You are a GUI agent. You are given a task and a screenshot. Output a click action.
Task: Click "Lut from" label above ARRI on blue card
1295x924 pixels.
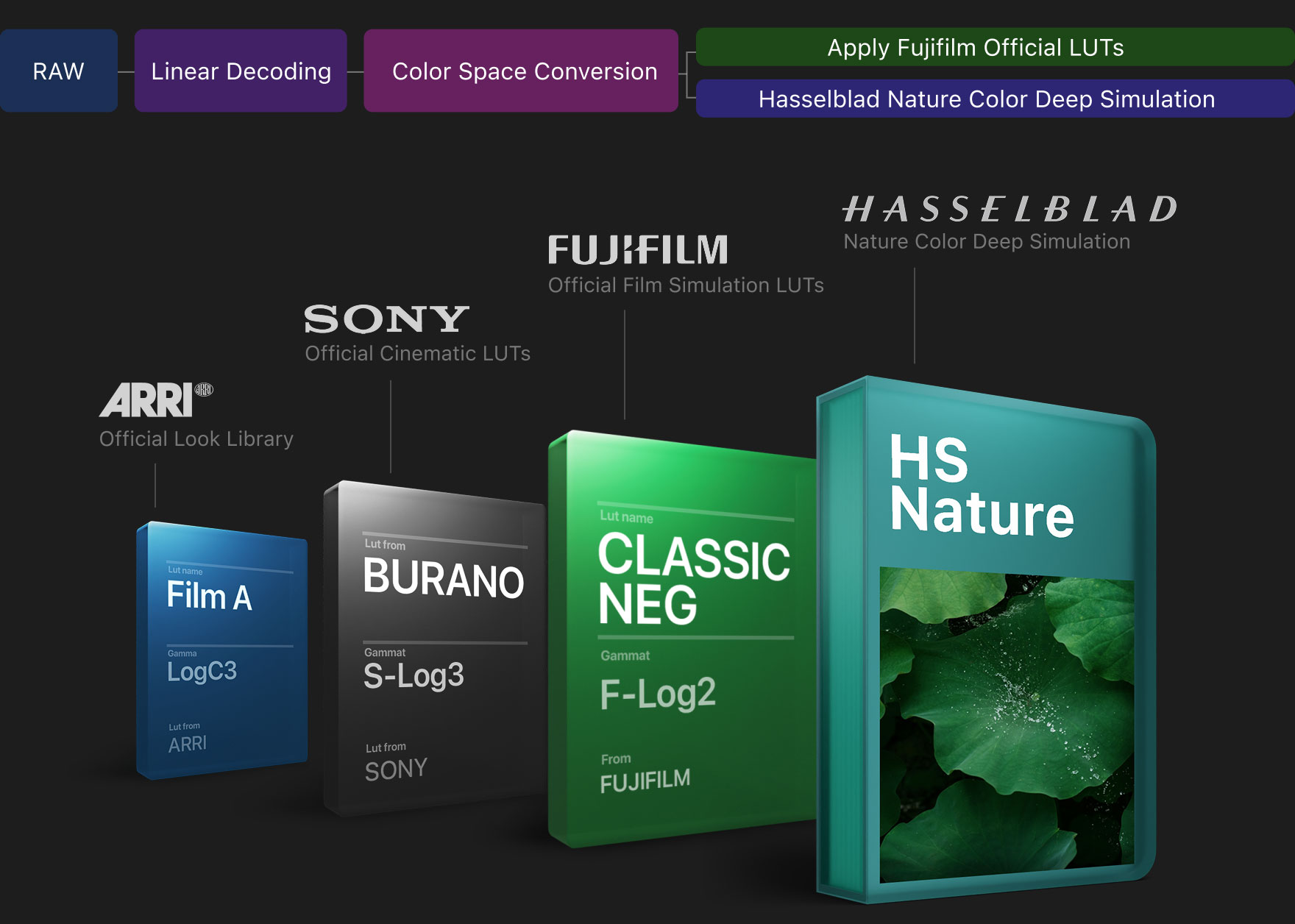point(184,727)
